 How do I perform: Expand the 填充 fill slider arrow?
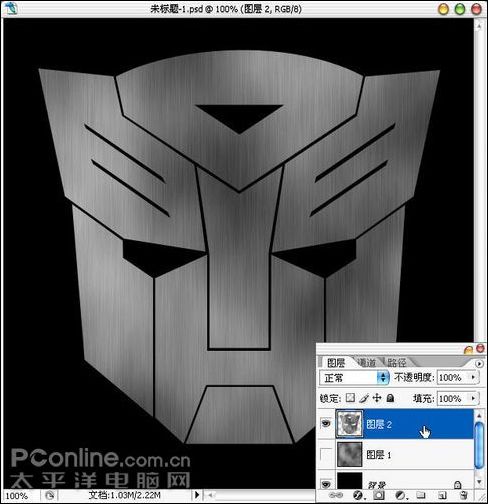coord(473,398)
